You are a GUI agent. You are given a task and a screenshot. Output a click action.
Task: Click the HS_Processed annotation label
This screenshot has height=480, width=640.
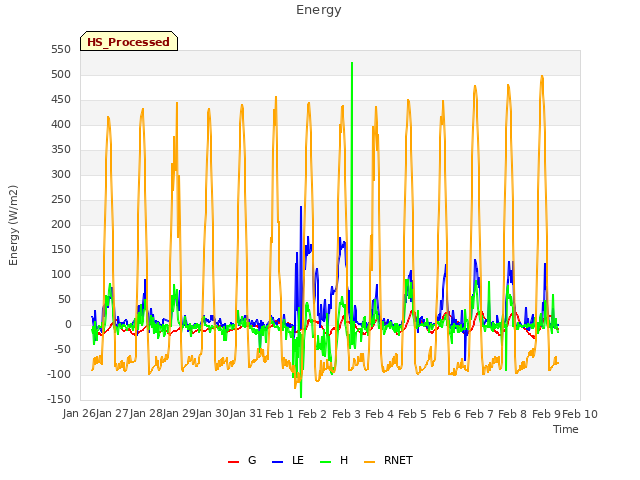coord(129,41)
